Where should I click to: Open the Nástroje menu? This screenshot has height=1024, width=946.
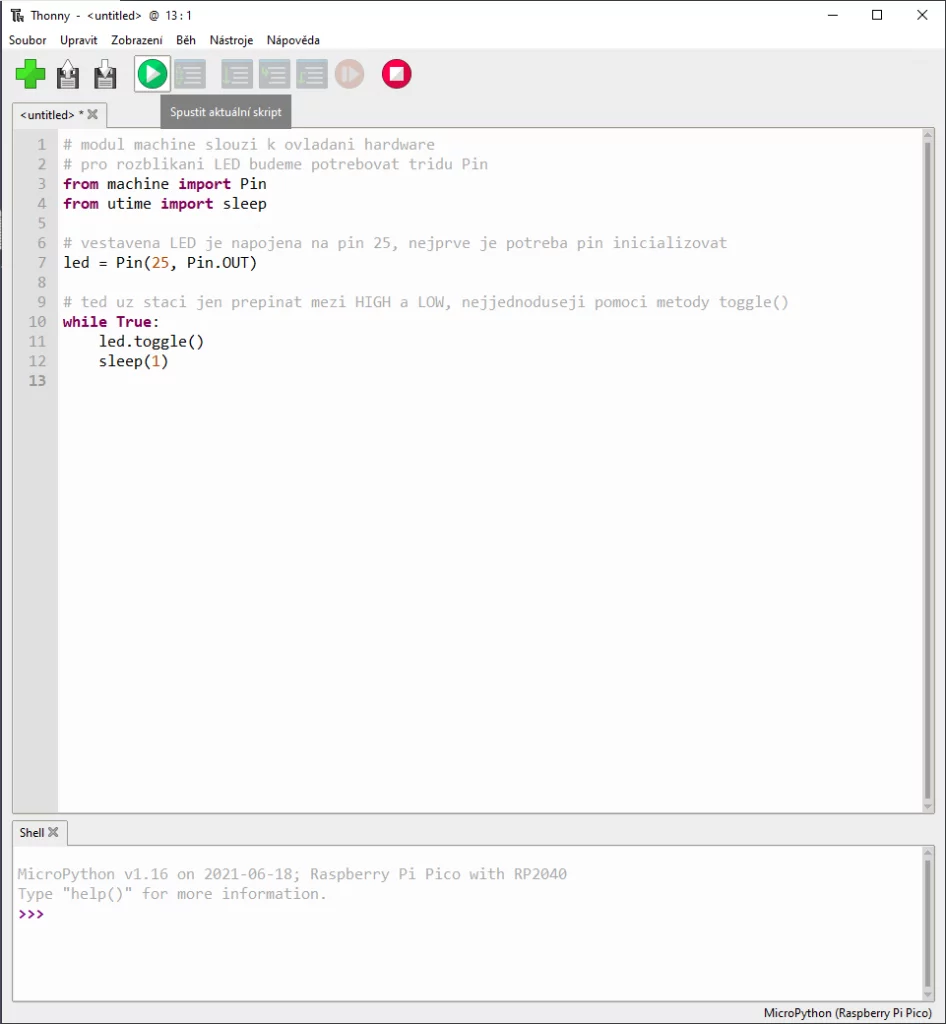click(231, 40)
